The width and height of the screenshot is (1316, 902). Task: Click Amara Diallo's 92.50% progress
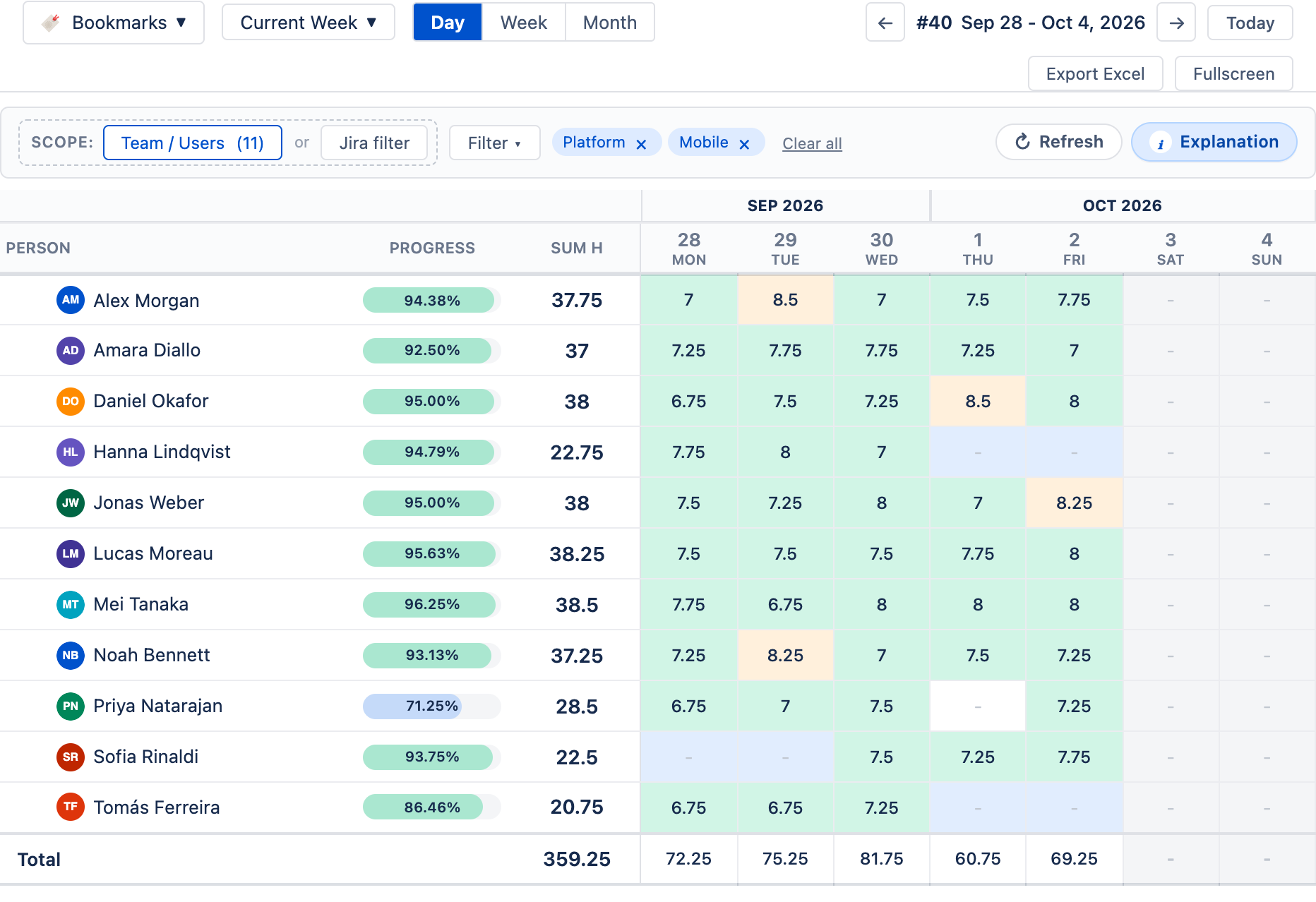(432, 351)
